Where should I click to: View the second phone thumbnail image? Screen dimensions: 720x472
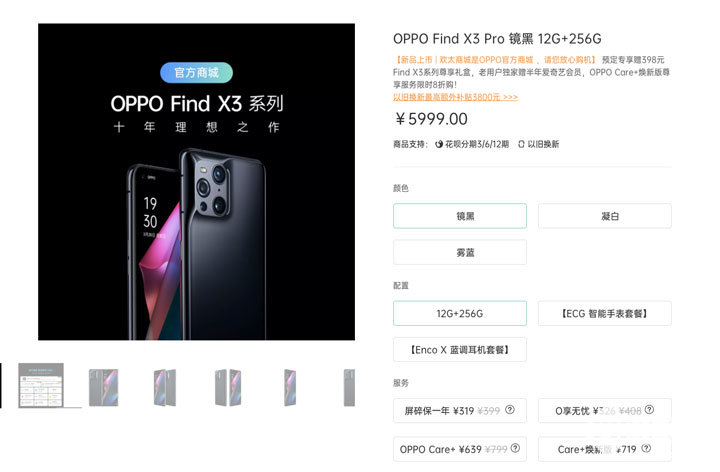point(164,388)
